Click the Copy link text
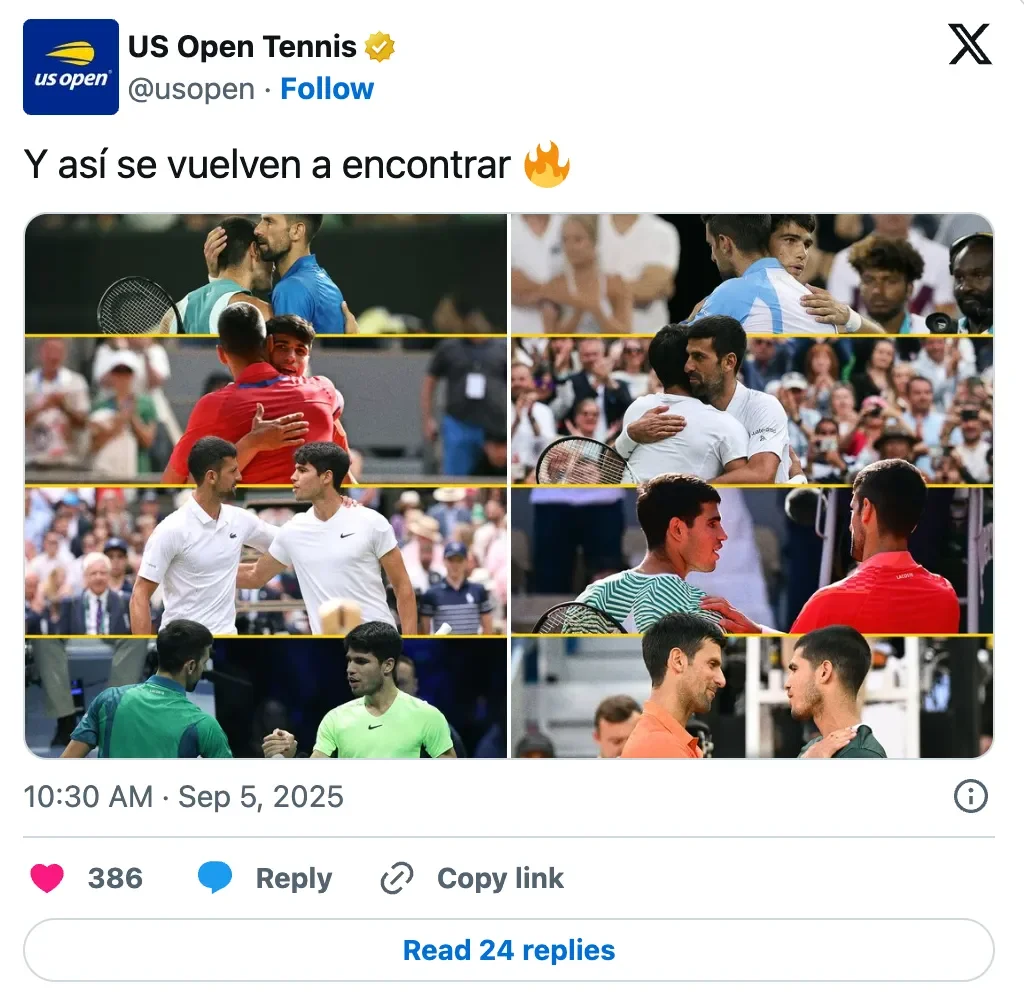The width and height of the screenshot is (1024, 1002). click(500, 878)
